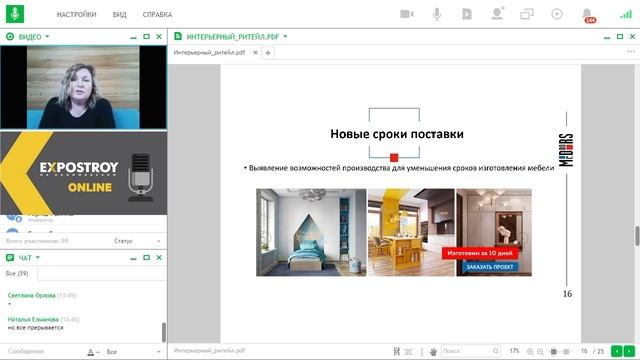
Task: Click the current page number 16 field
Action: tap(584, 351)
